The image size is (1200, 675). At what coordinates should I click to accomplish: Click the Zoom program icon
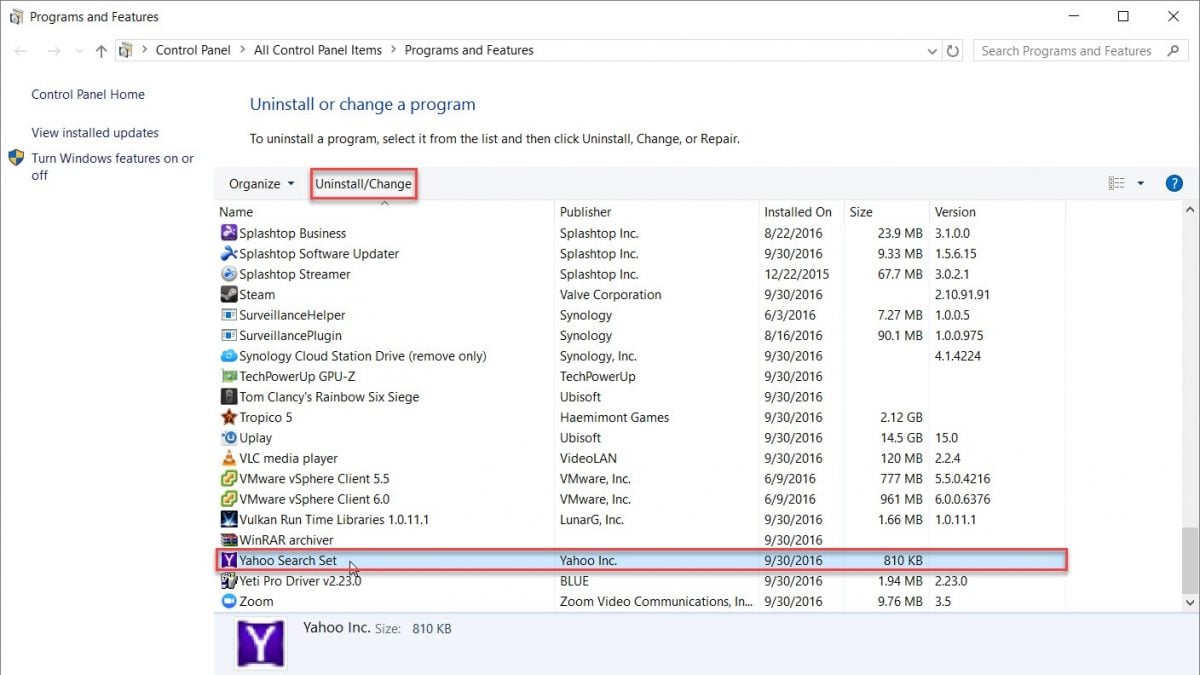coord(231,601)
